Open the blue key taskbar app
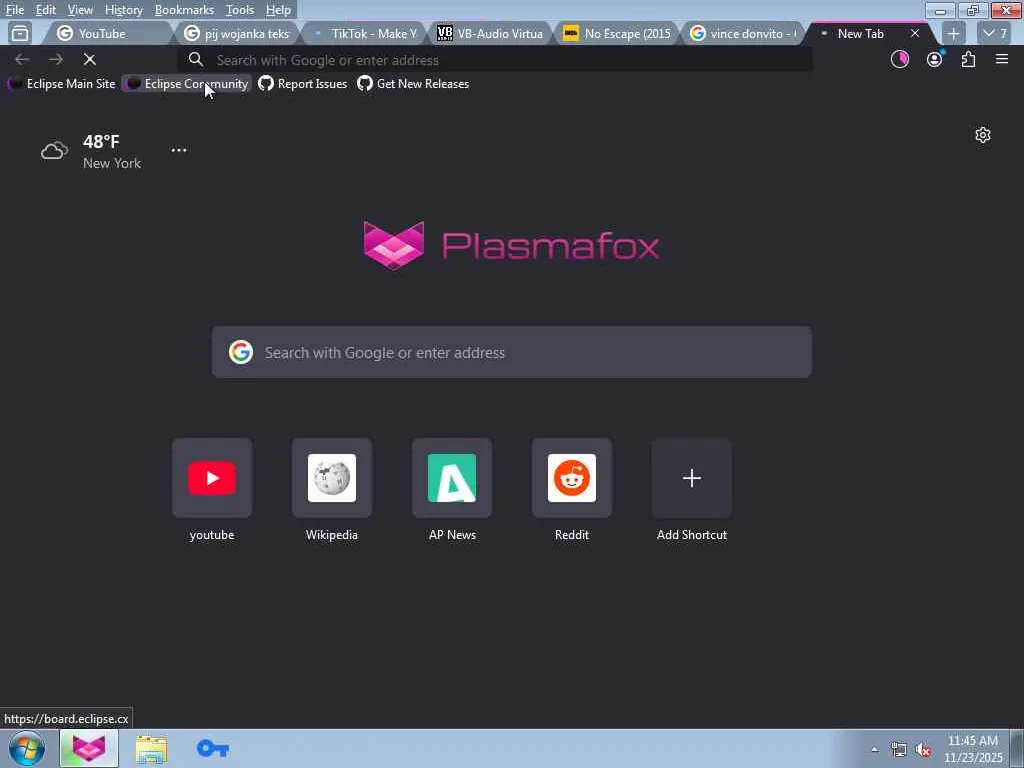Screen dimensions: 1024x768 point(213,748)
